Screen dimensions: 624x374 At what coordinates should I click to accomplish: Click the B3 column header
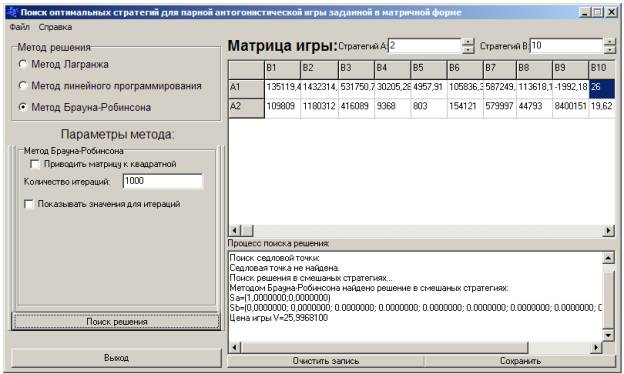point(356,70)
